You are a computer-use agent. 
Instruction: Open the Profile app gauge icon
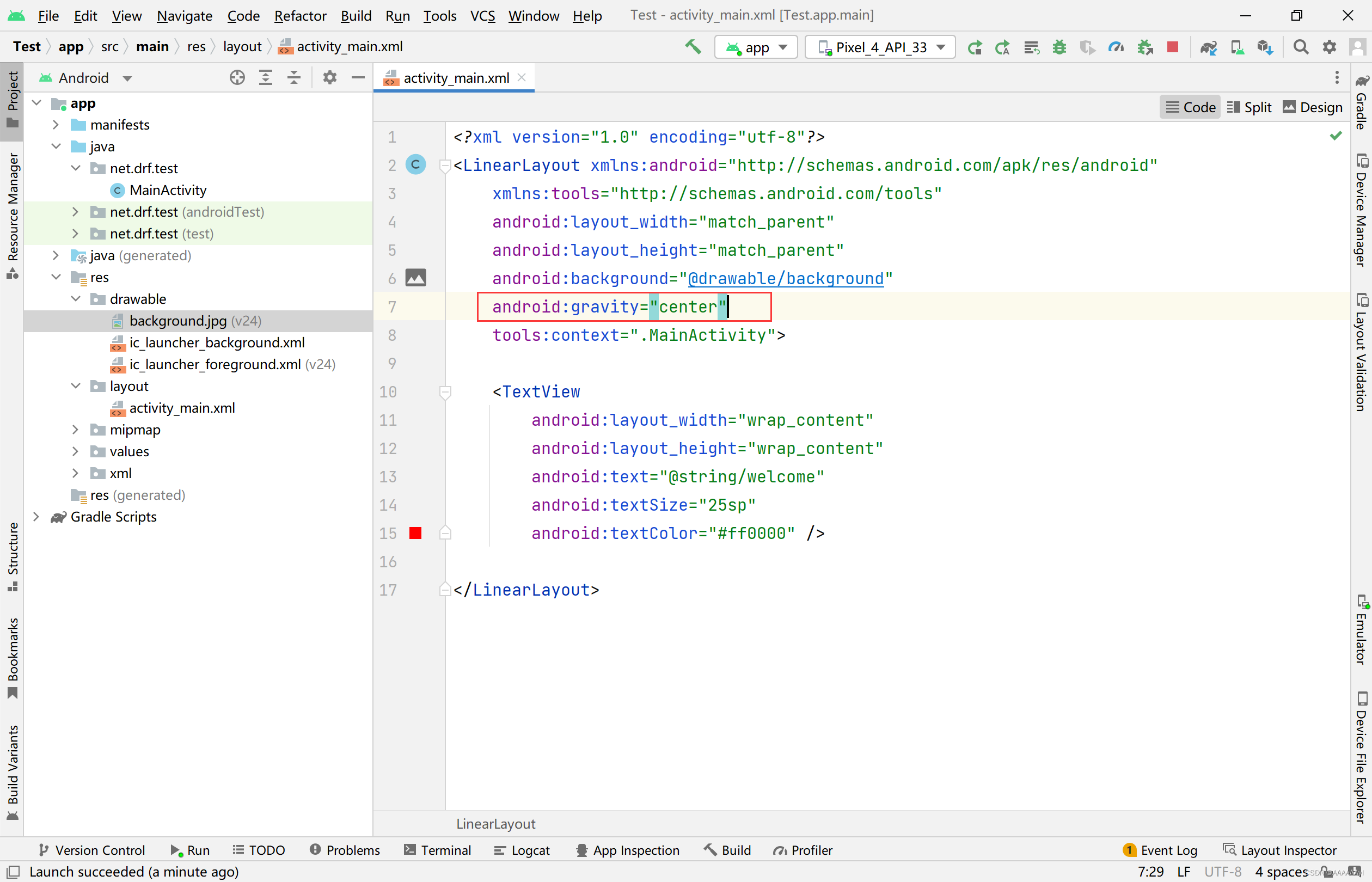[x=1116, y=47]
